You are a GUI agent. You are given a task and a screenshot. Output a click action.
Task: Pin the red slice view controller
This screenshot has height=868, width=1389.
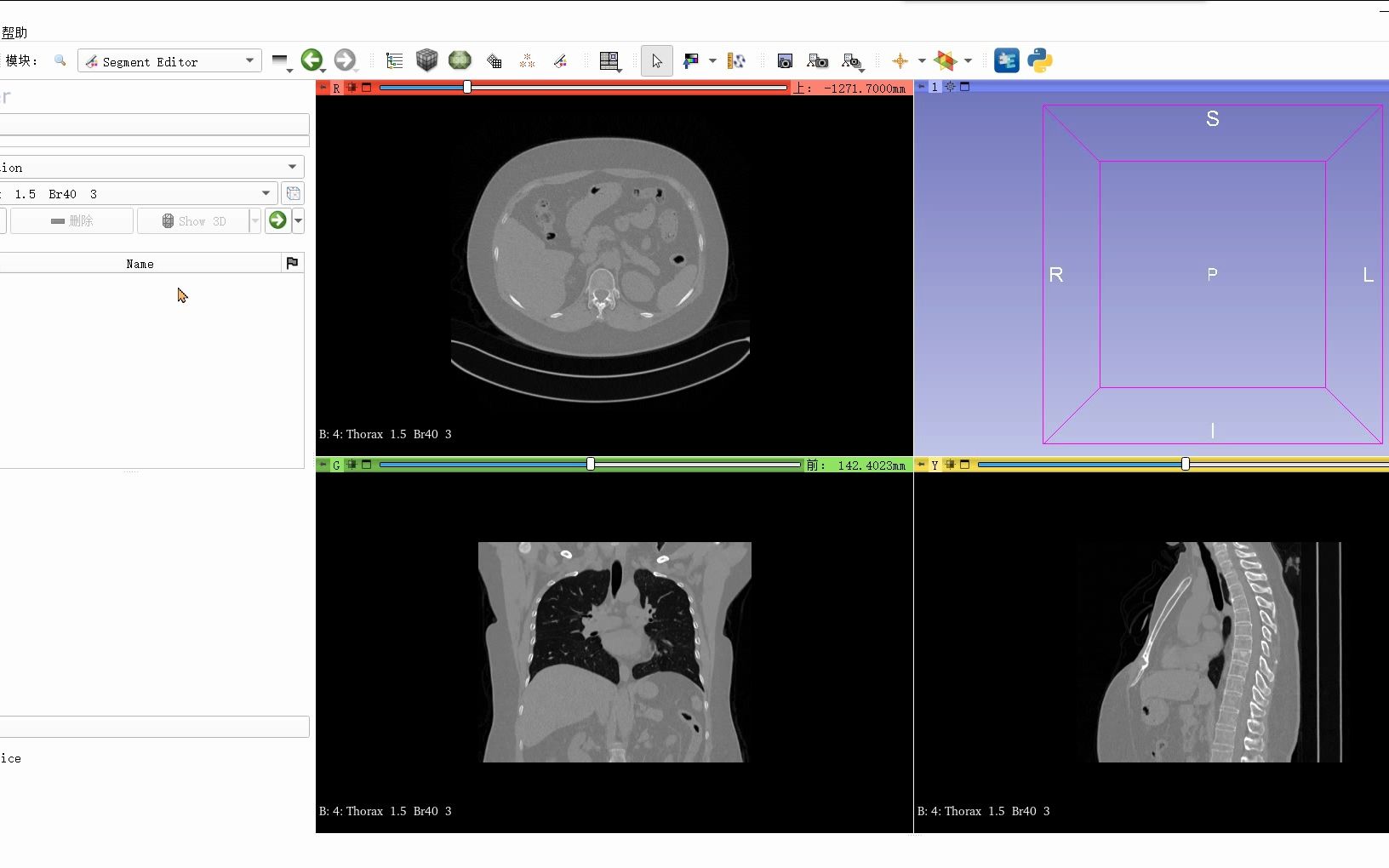coord(323,88)
